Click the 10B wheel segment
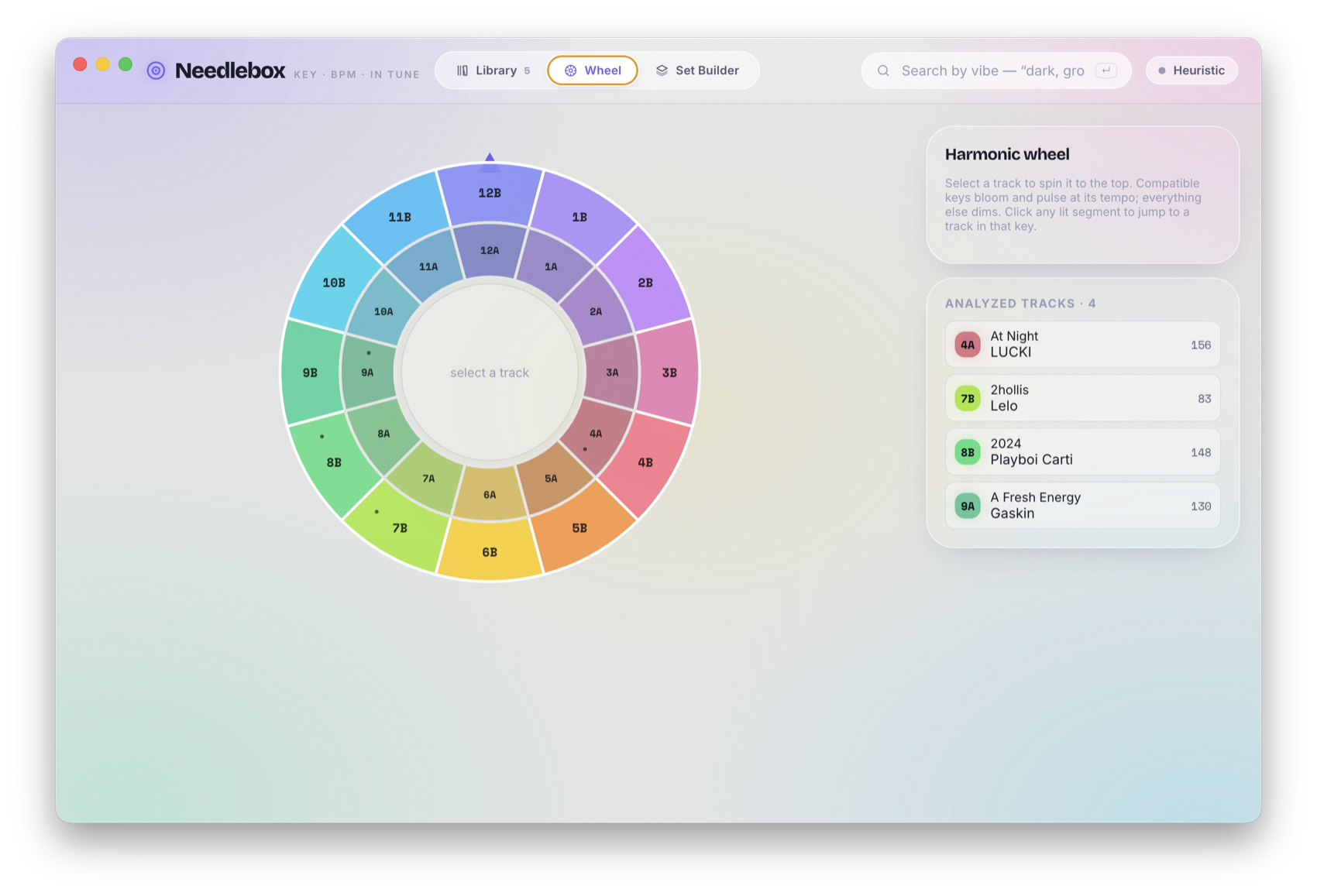Viewport: 1317px width, 896px height. pos(334,283)
